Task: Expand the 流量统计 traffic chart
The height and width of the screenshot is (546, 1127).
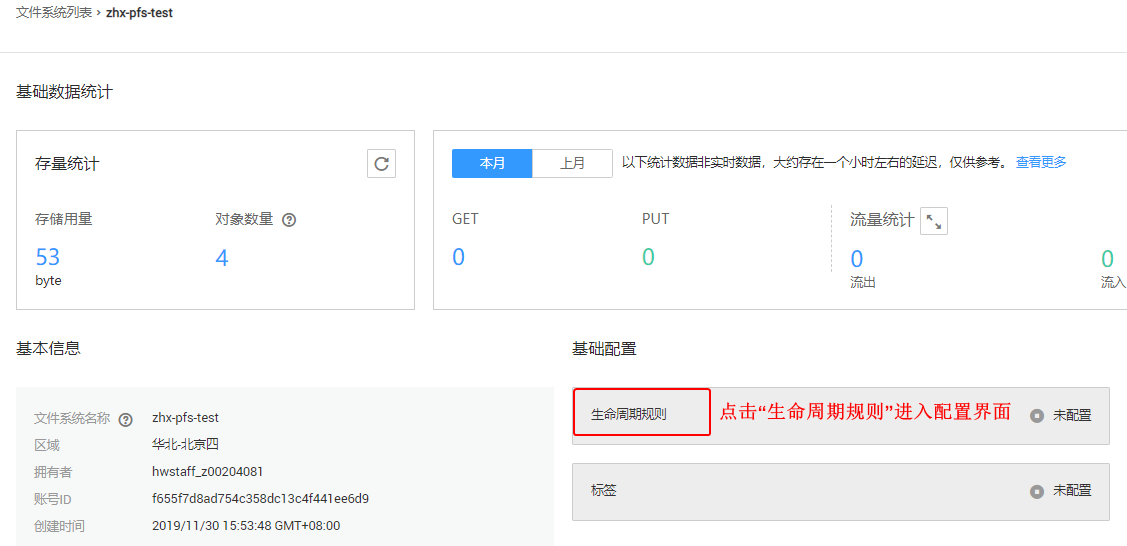Action: pos(934,221)
